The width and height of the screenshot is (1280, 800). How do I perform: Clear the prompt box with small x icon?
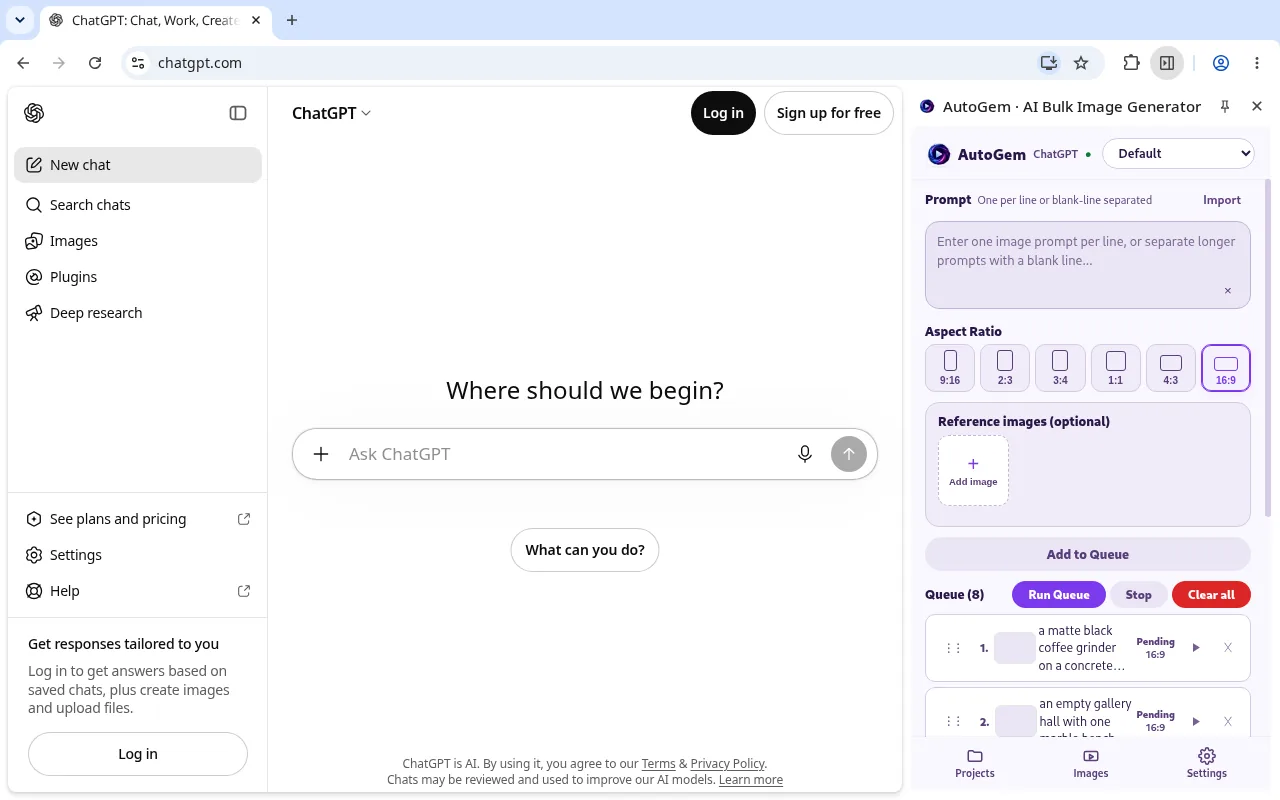[1228, 291]
